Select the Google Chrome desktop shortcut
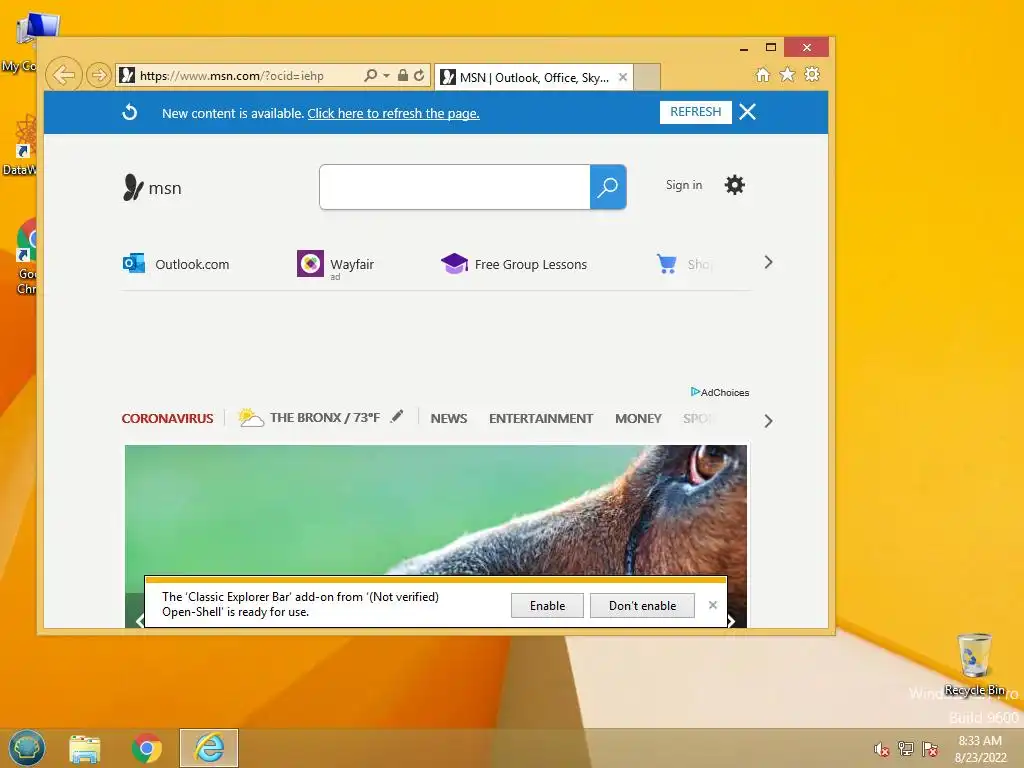This screenshot has width=1024, height=768. (x=27, y=256)
